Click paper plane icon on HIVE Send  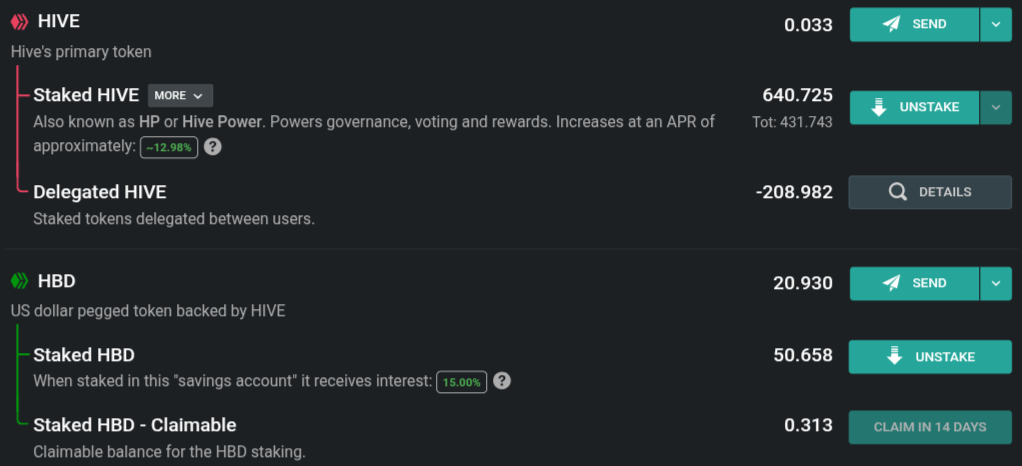(891, 24)
